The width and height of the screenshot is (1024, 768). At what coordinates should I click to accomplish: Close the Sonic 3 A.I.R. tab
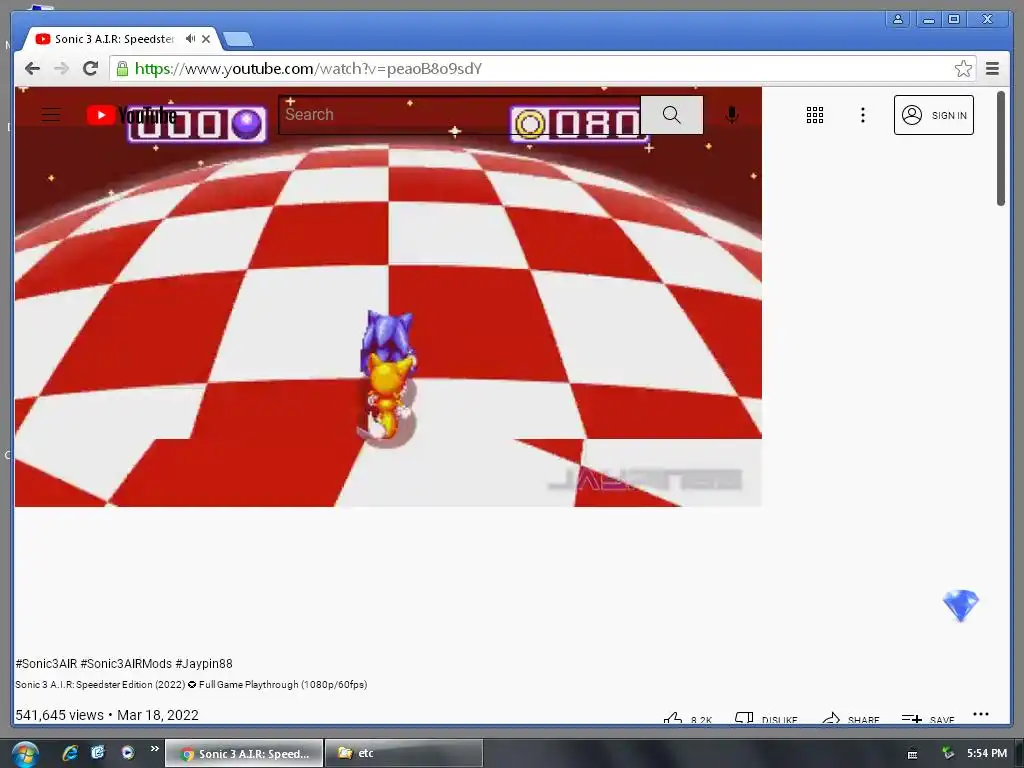click(x=206, y=39)
